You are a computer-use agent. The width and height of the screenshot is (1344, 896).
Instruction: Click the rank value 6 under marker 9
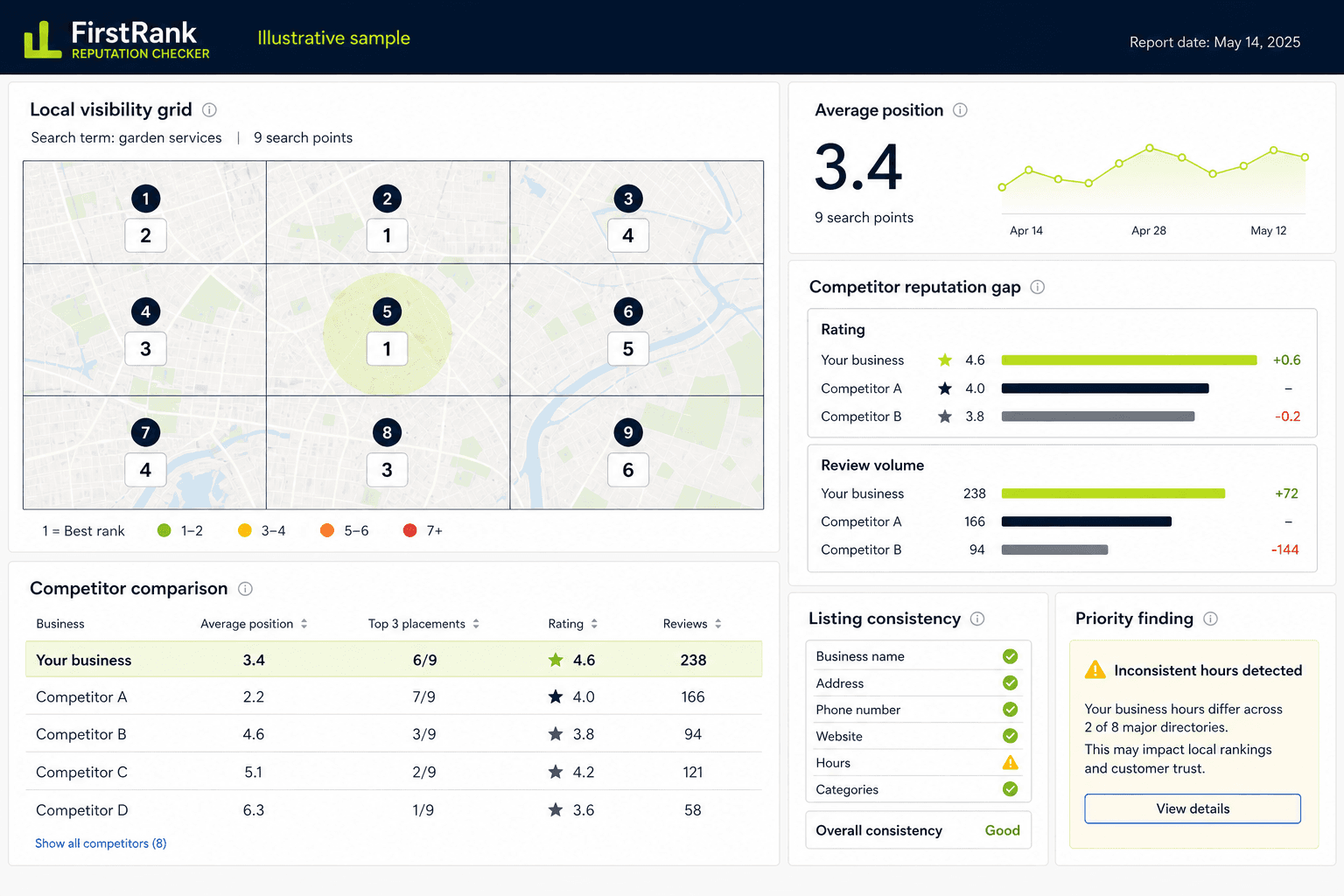coord(628,470)
